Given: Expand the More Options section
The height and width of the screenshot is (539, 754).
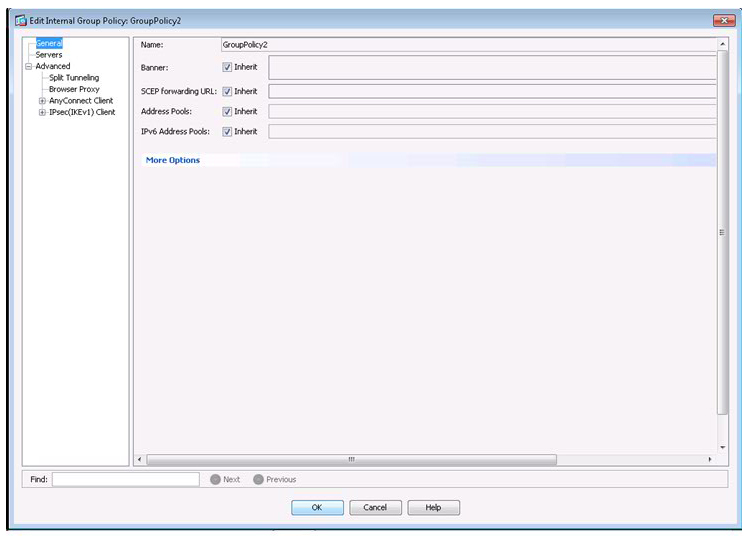Looking at the screenshot, I should [x=173, y=160].
